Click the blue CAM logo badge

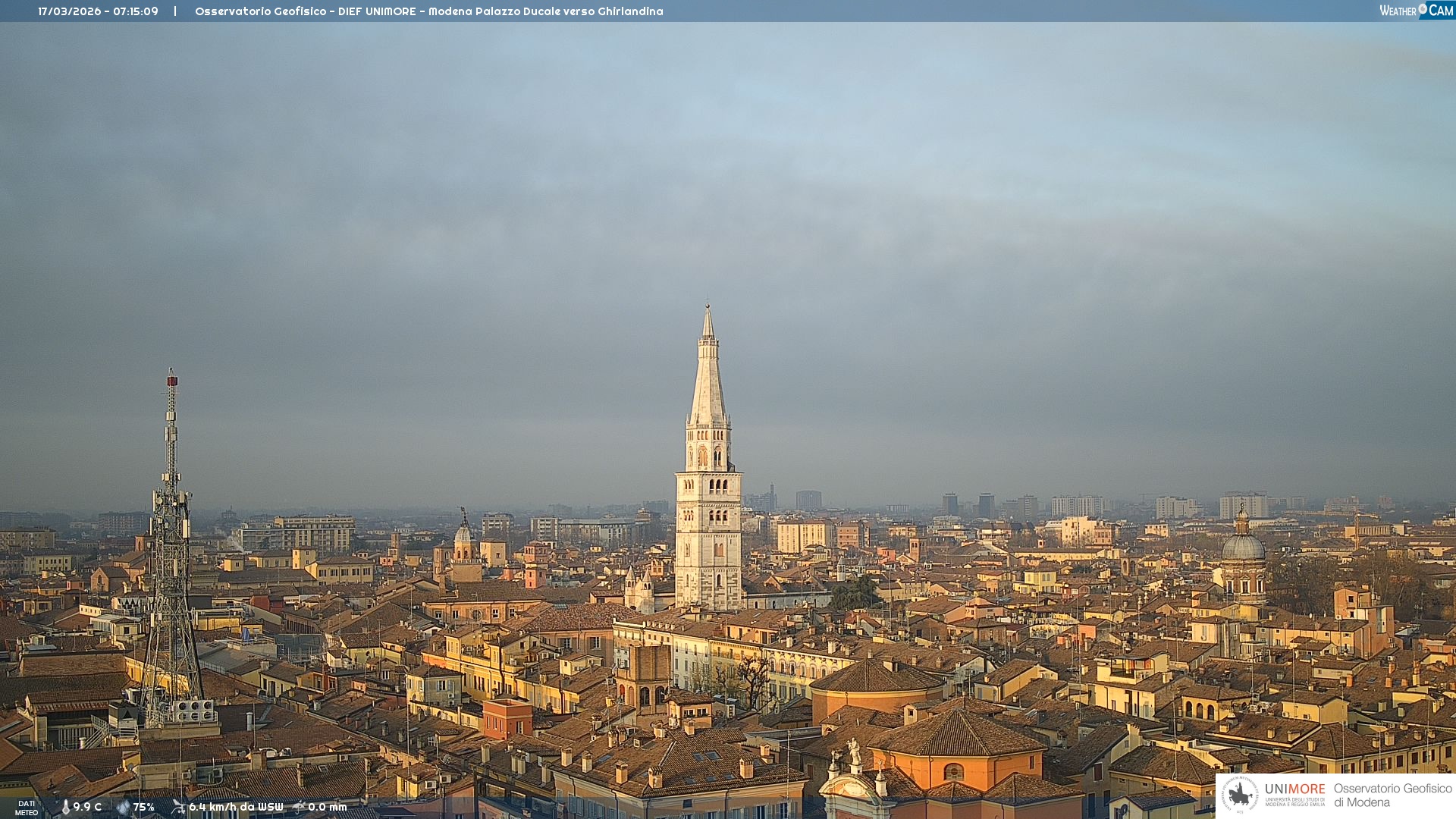(1440, 11)
